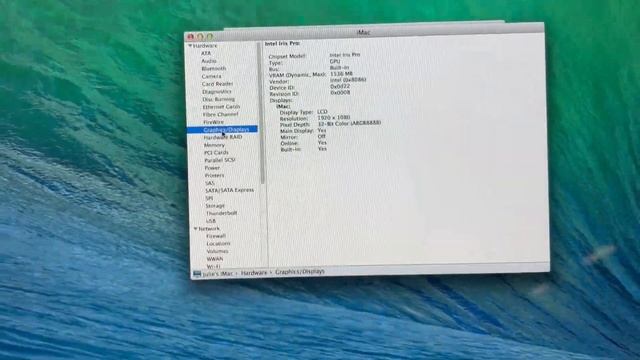Select Thunderbolt in the sidebar
The width and height of the screenshot is (640, 360).
[x=221, y=213]
